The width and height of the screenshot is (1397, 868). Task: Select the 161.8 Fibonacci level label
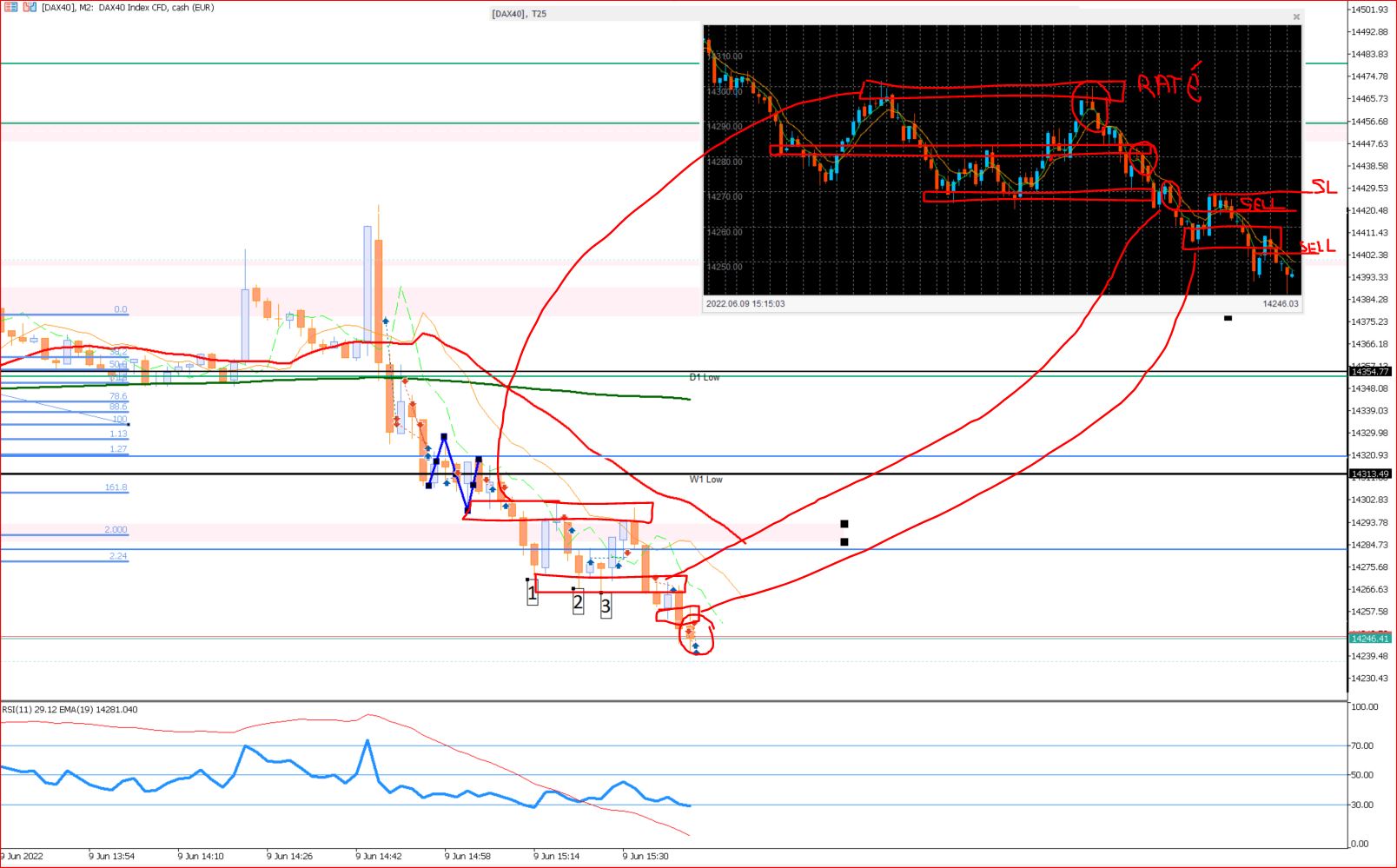(116, 487)
